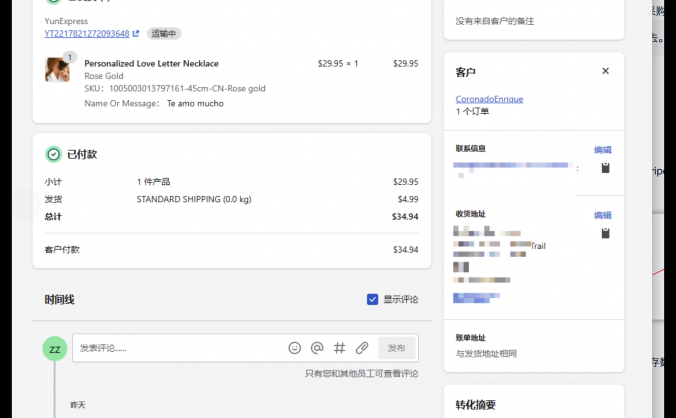Click the 没有来自客户的备注 note text
Image resolution: width=676 pixels, height=418 pixels.
click(495, 21)
